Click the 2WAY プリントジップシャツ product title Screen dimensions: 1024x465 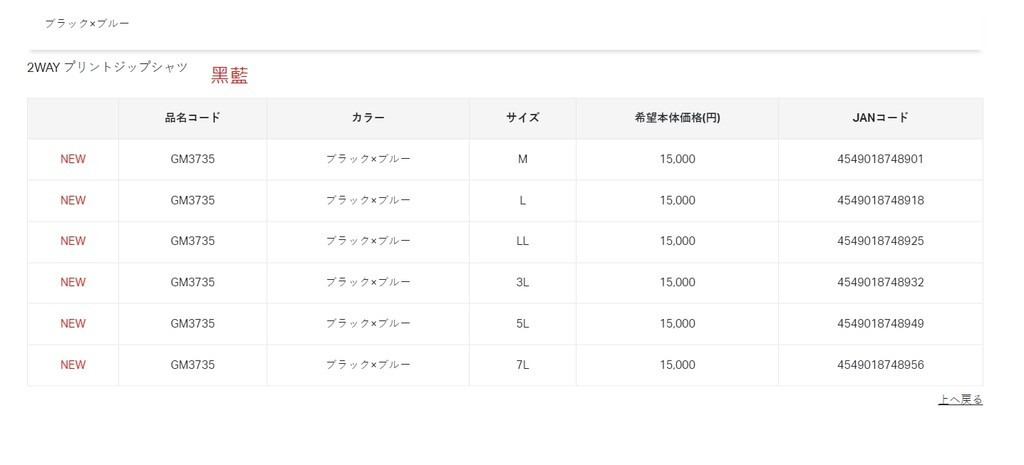pyautogui.click(x=108, y=67)
